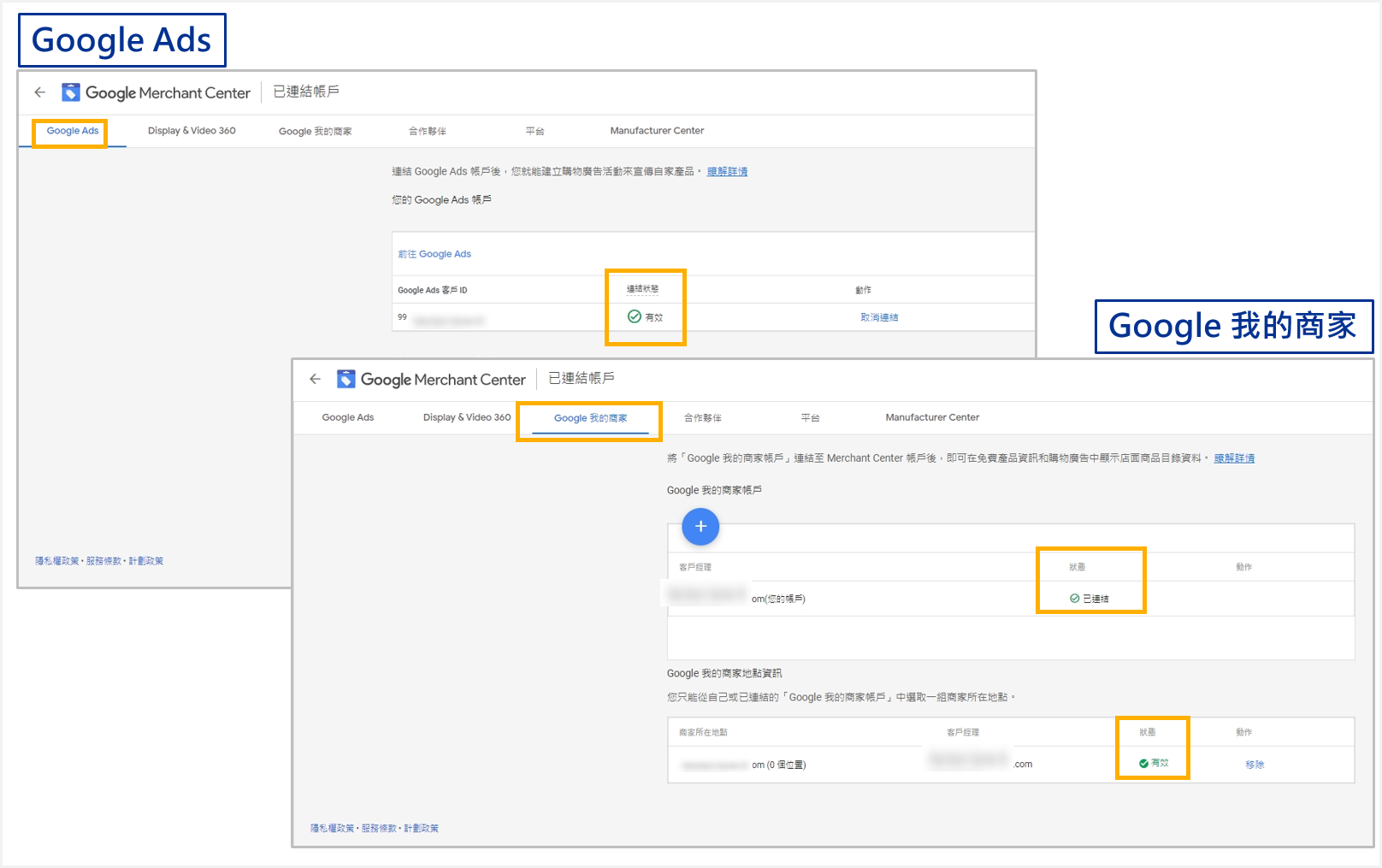This screenshot has width=1382, height=868.
Task: Click the blue plus add account button
Action: pyautogui.click(x=700, y=527)
